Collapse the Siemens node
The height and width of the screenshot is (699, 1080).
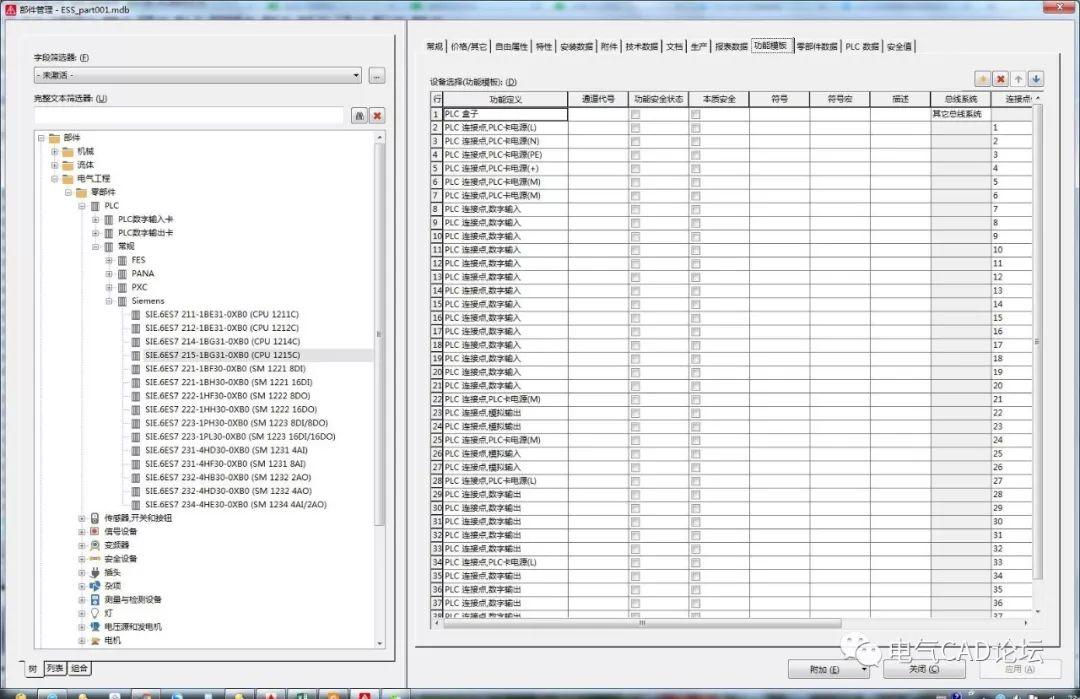coord(109,301)
